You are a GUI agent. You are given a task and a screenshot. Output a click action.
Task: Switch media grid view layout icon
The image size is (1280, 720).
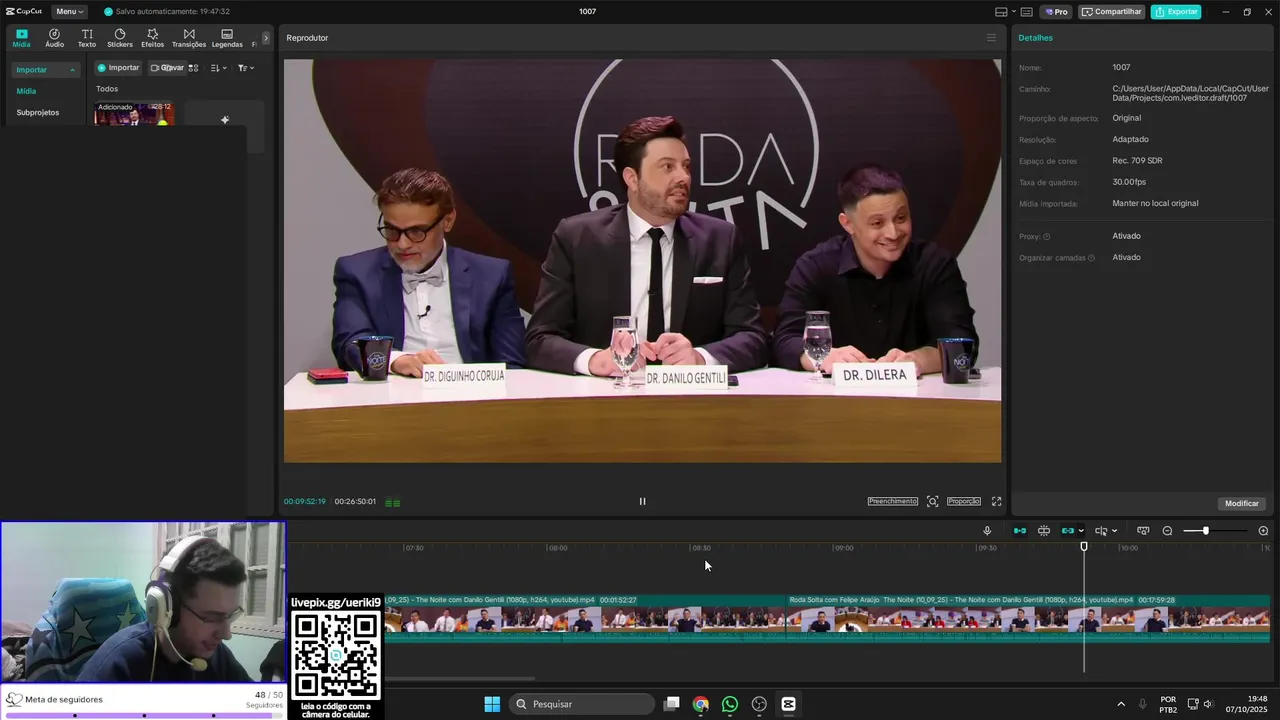[x=194, y=68]
